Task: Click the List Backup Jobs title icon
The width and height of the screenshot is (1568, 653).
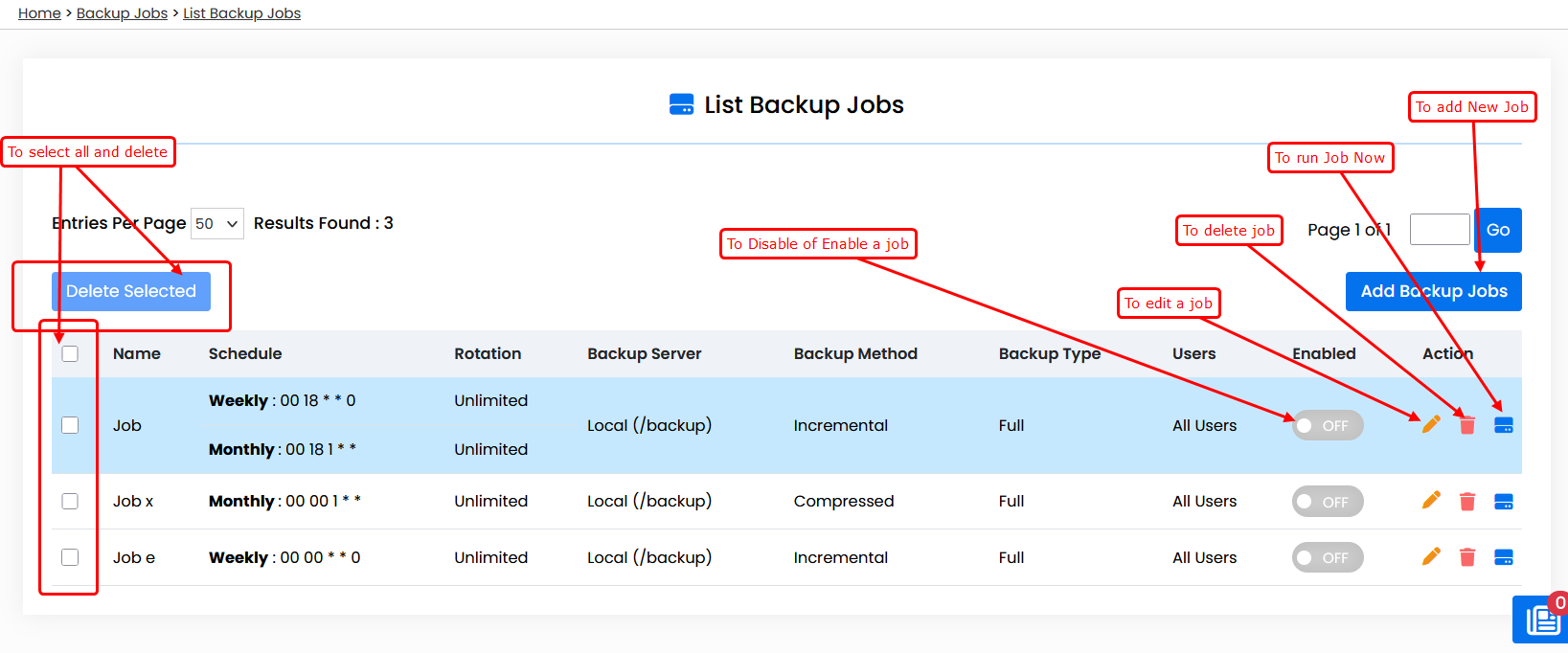Action: [681, 104]
